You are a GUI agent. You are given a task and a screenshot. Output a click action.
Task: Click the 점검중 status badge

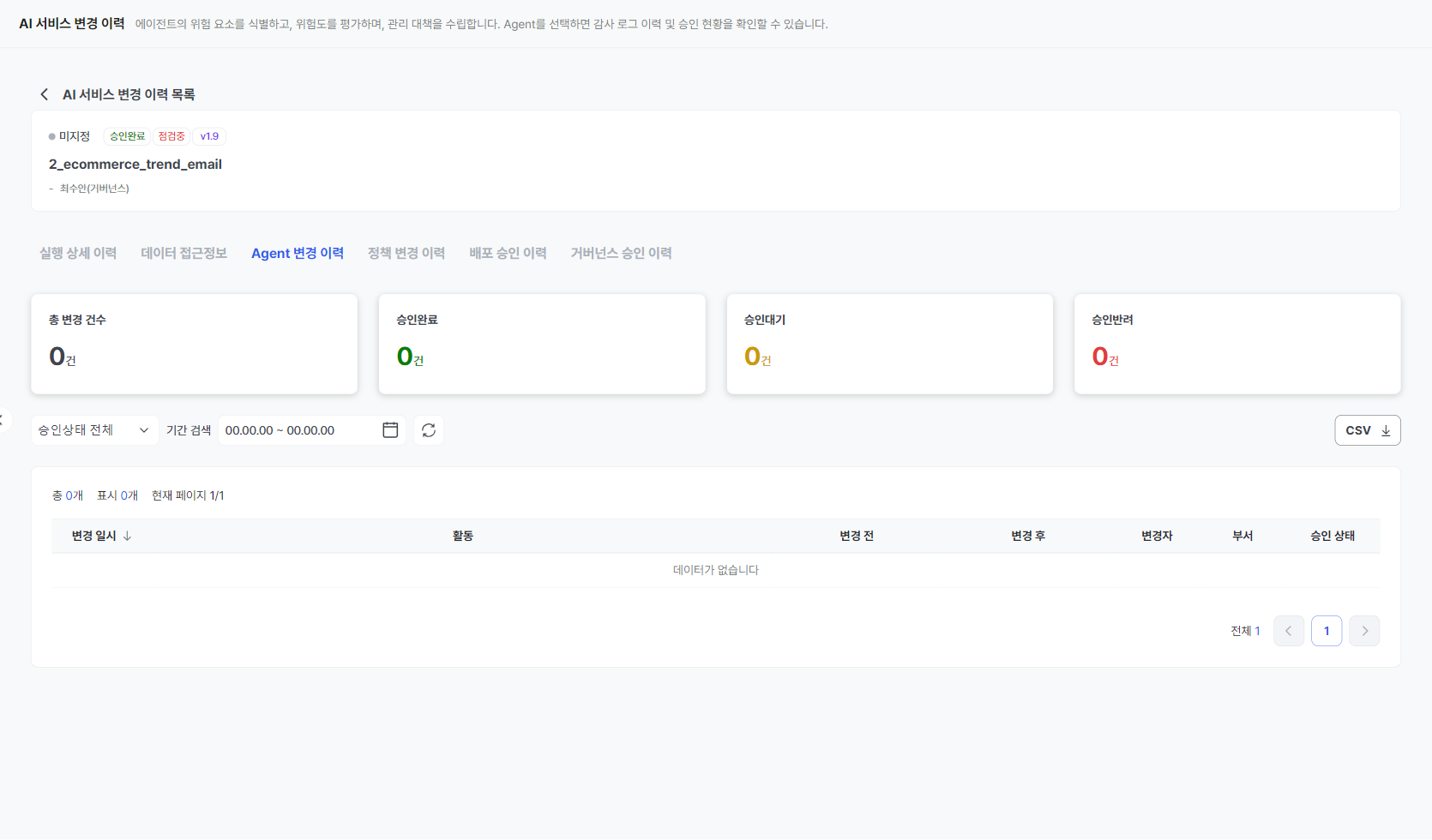171,136
